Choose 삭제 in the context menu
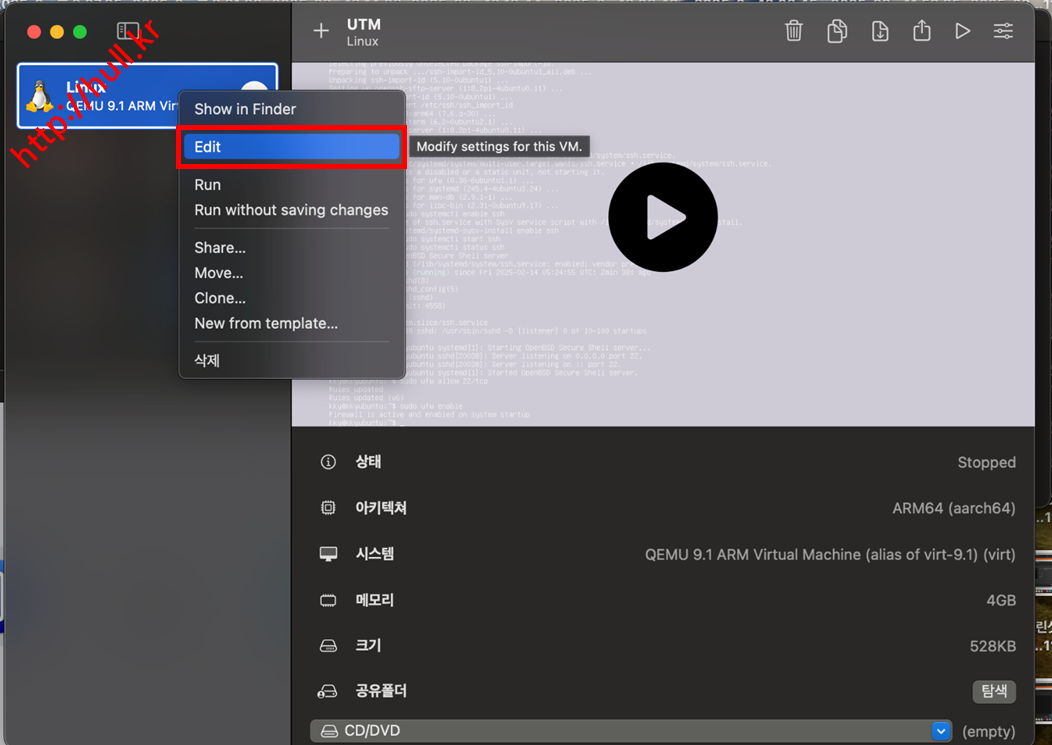The width and height of the screenshot is (1052, 745). (x=292, y=360)
